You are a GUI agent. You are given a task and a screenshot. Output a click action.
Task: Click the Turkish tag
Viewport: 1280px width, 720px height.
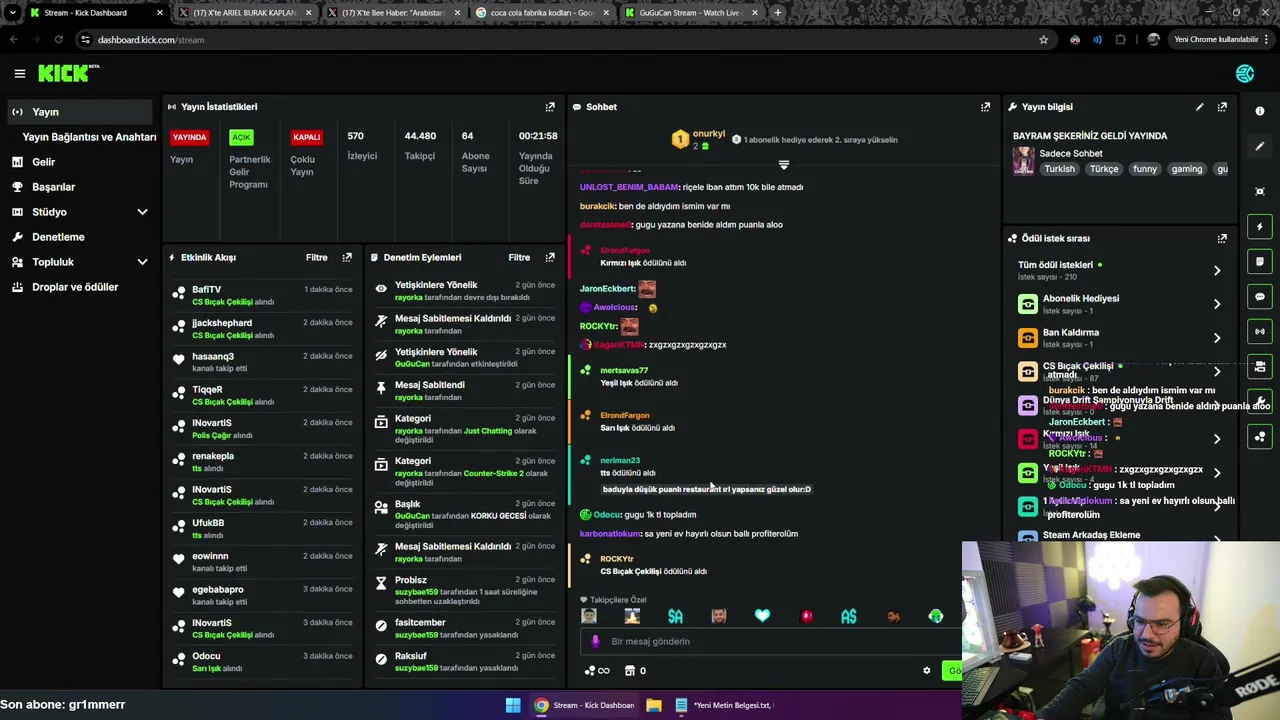[1059, 169]
